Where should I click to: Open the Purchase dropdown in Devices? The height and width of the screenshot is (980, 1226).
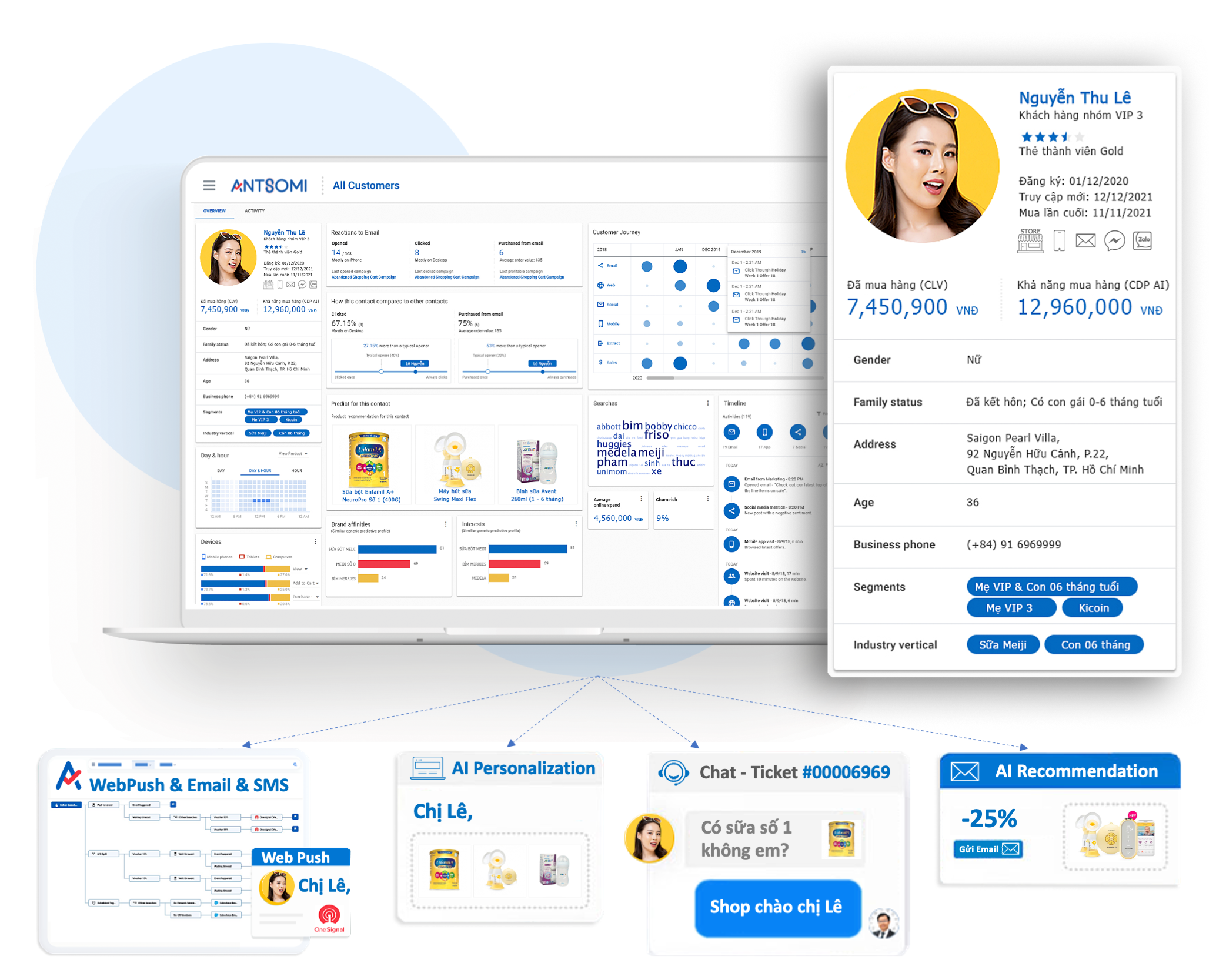(x=305, y=597)
